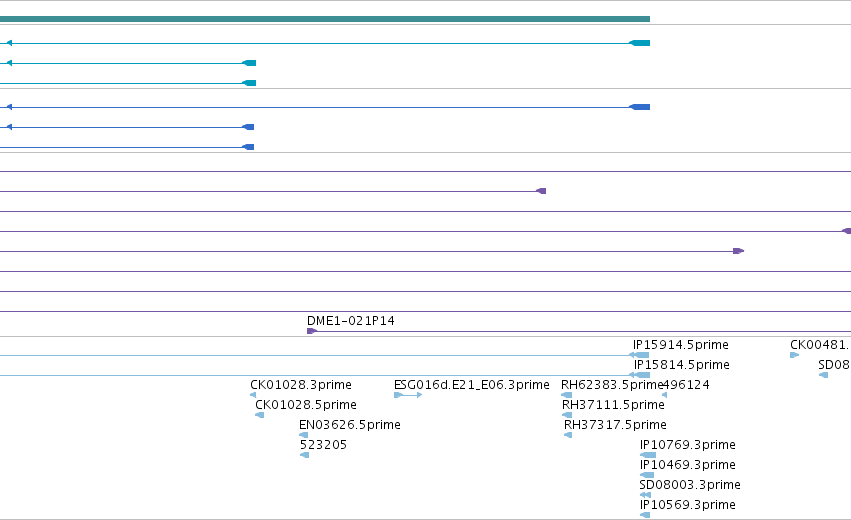The width and height of the screenshot is (851, 520).
Task: Select the RH37317.5prime label
Action: pyautogui.click(x=615, y=425)
